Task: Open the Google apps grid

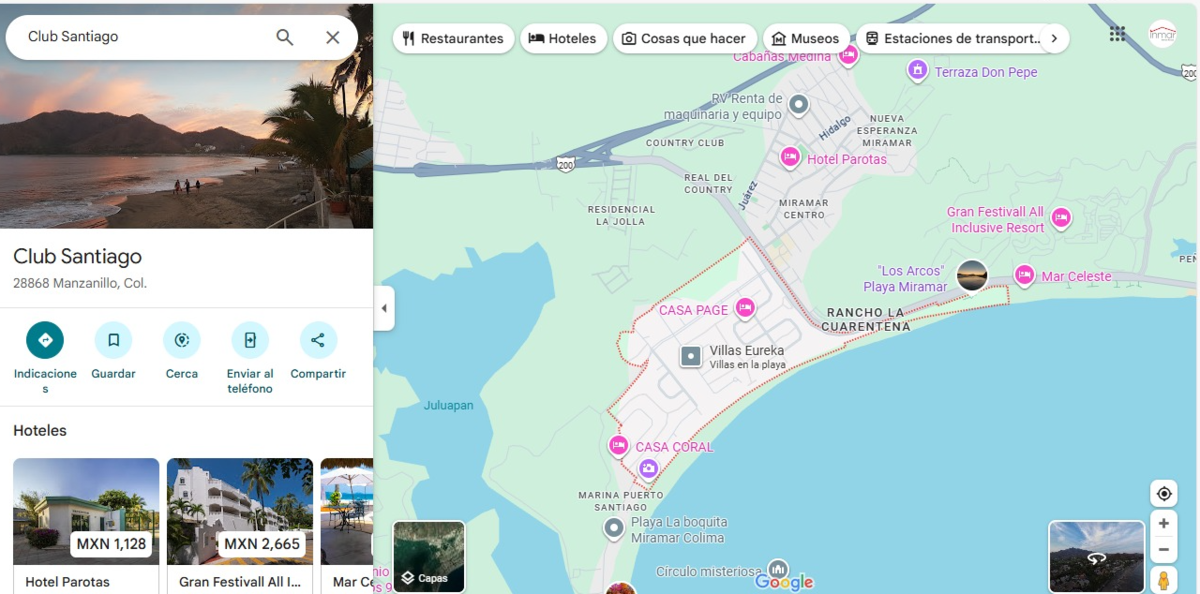Action: coord(1117,34)
